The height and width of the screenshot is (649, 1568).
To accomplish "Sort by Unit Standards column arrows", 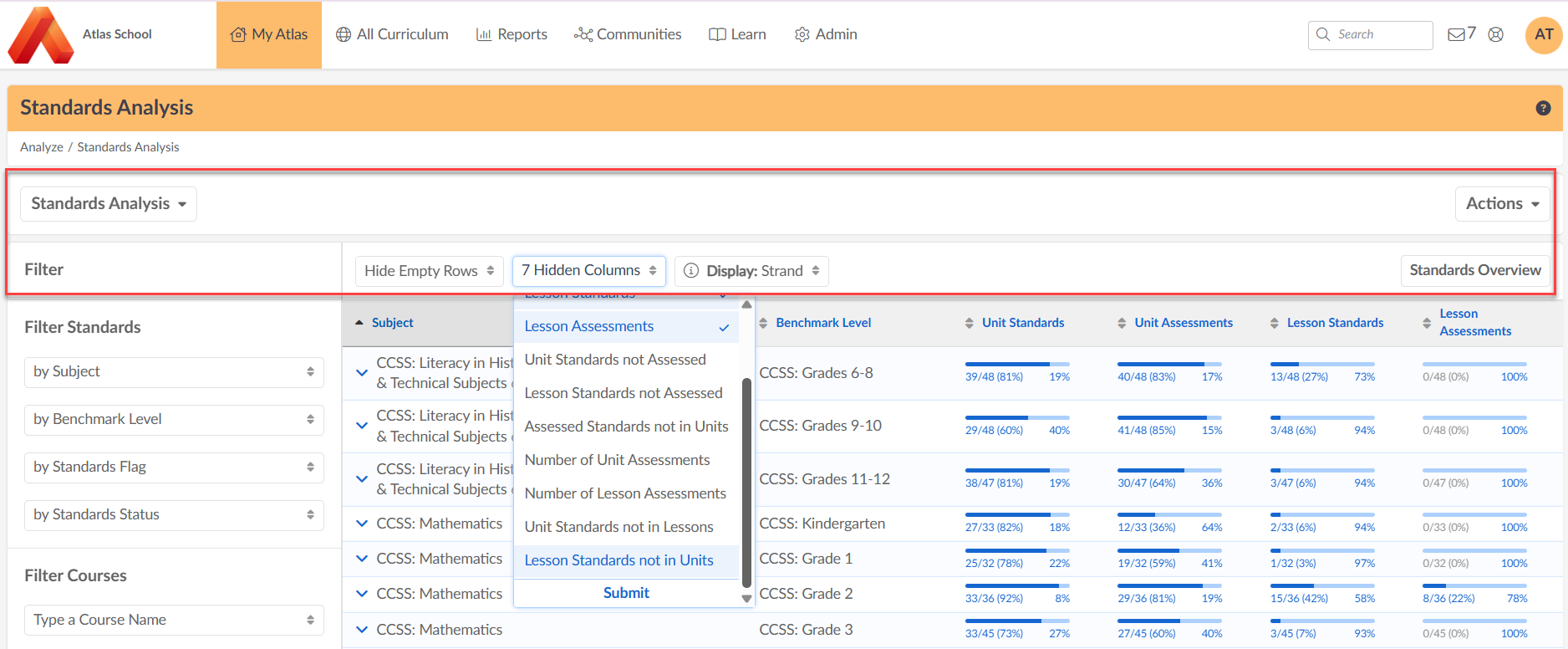I will point(969,323).
